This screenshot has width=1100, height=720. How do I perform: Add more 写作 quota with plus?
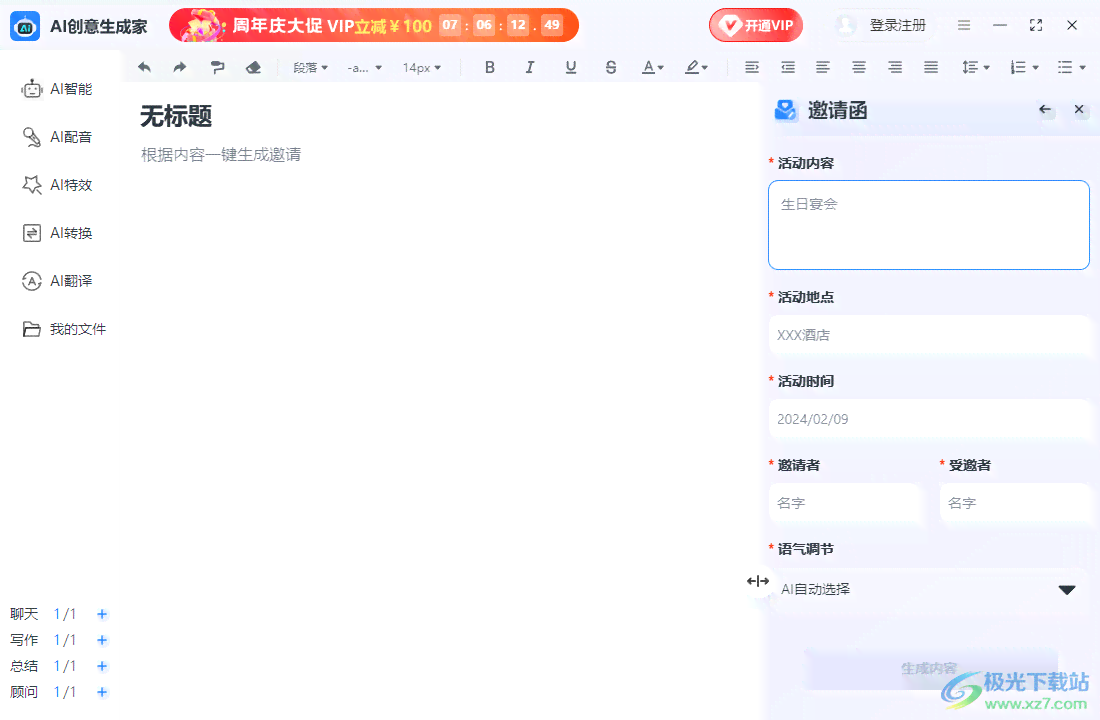point(102,640)
